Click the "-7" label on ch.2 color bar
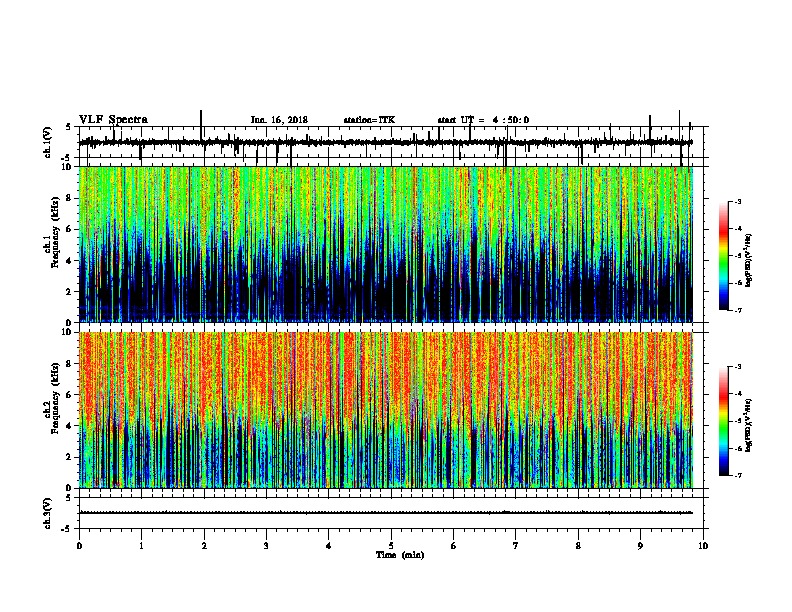This screenshot has width=792, height=612. click(737, 476)
